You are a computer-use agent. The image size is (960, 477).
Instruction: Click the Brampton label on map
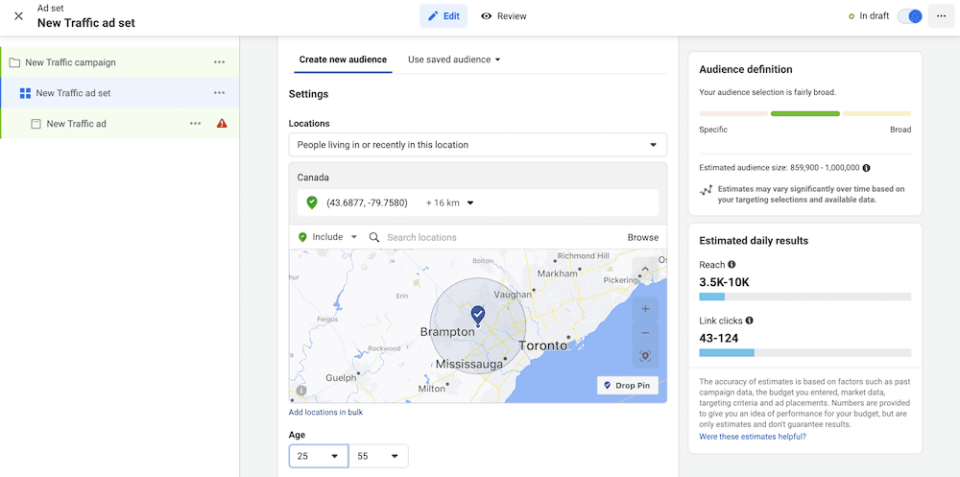coord(447,331)
